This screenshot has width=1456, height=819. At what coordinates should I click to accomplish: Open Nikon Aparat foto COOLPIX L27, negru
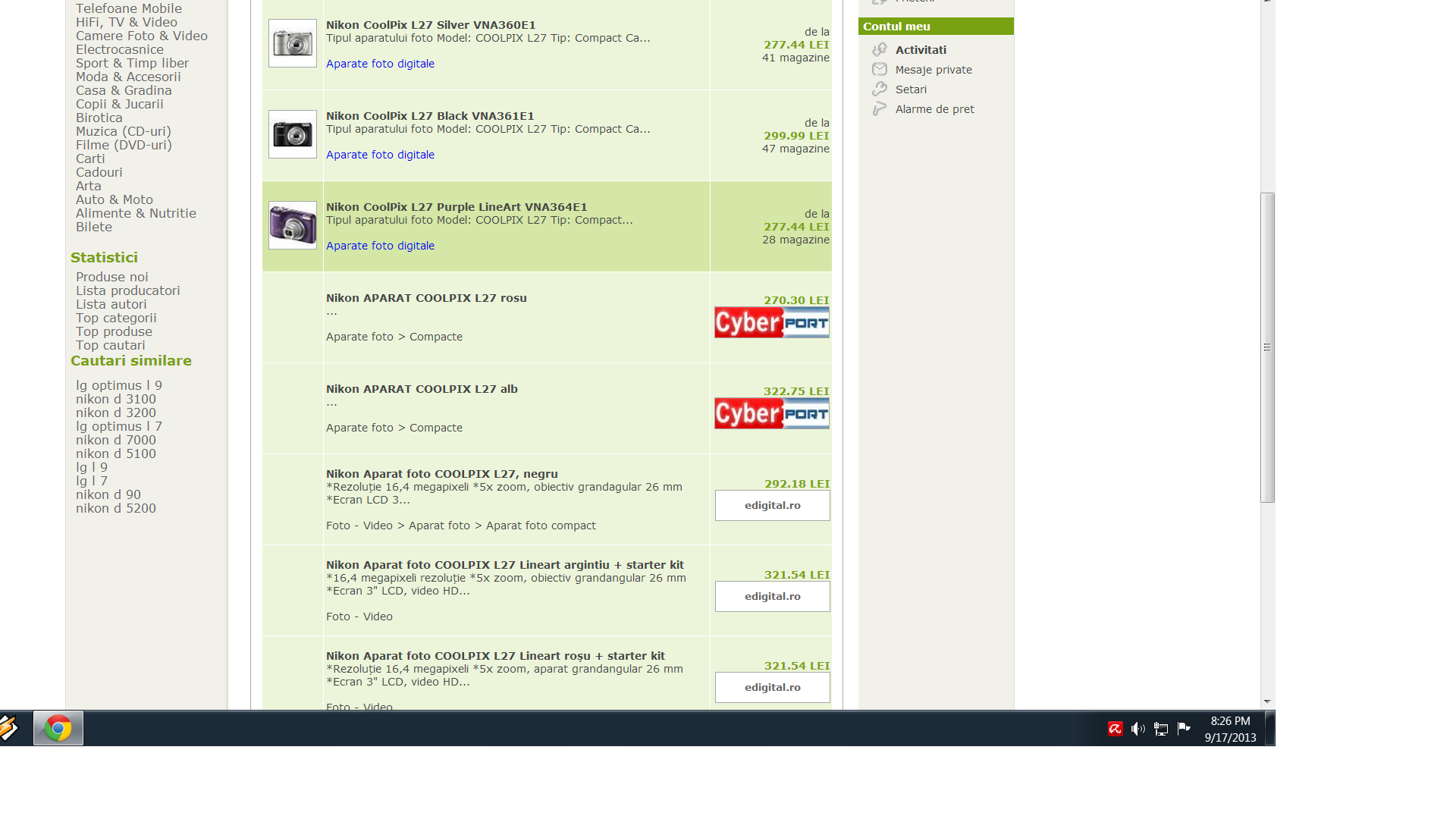point(442,474)
